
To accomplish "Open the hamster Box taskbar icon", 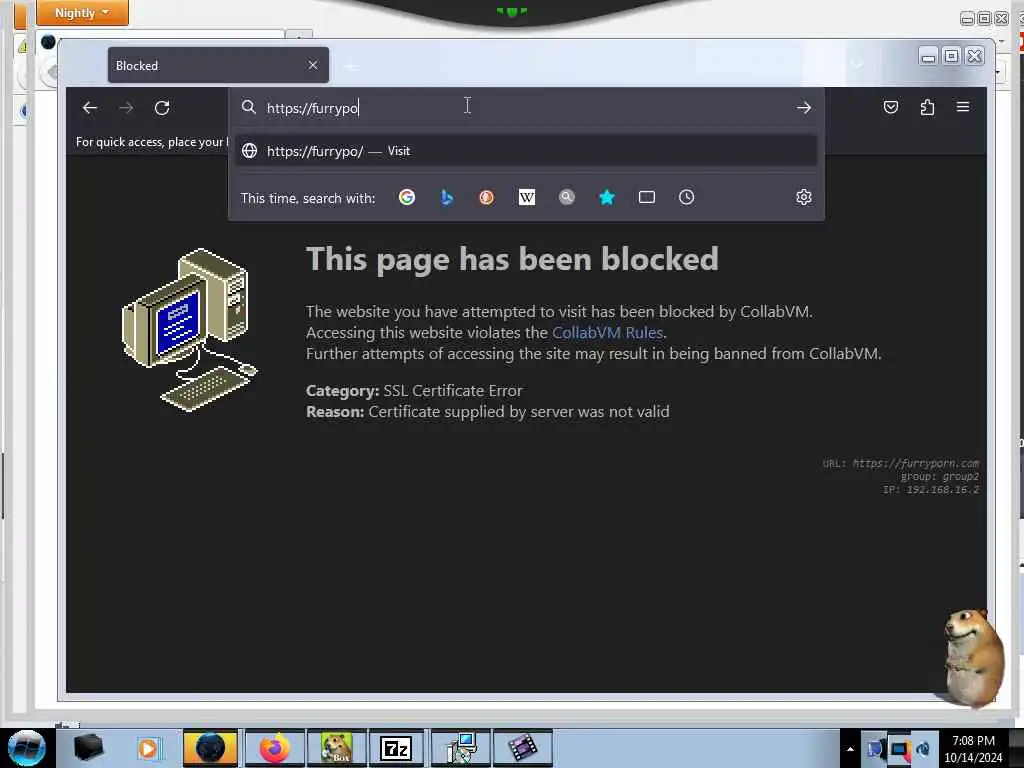I will click(x=336, y=748).
